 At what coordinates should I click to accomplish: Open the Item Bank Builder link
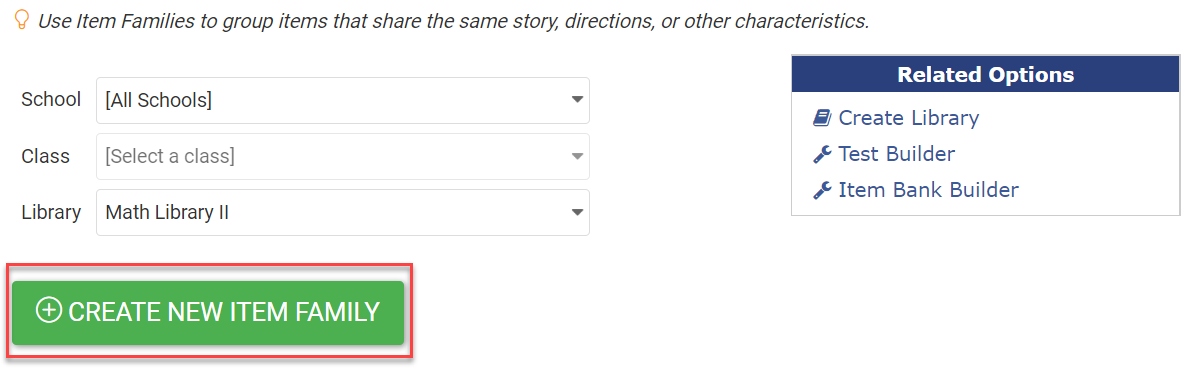pyautogui.click(x=928, y=190)
